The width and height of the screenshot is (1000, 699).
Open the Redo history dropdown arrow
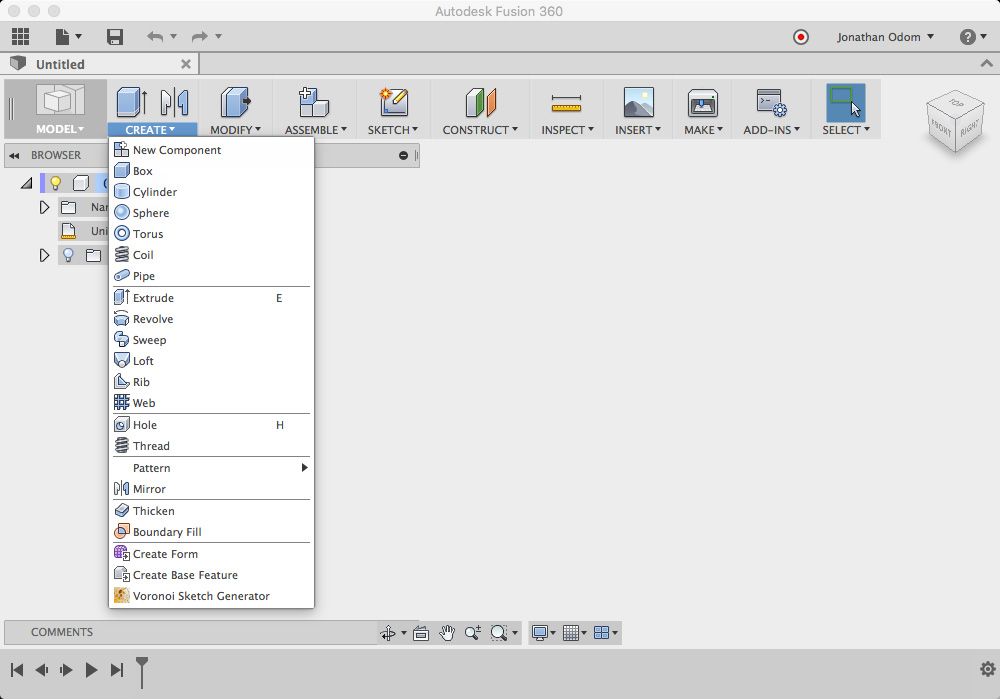click(x=218, y=36)
